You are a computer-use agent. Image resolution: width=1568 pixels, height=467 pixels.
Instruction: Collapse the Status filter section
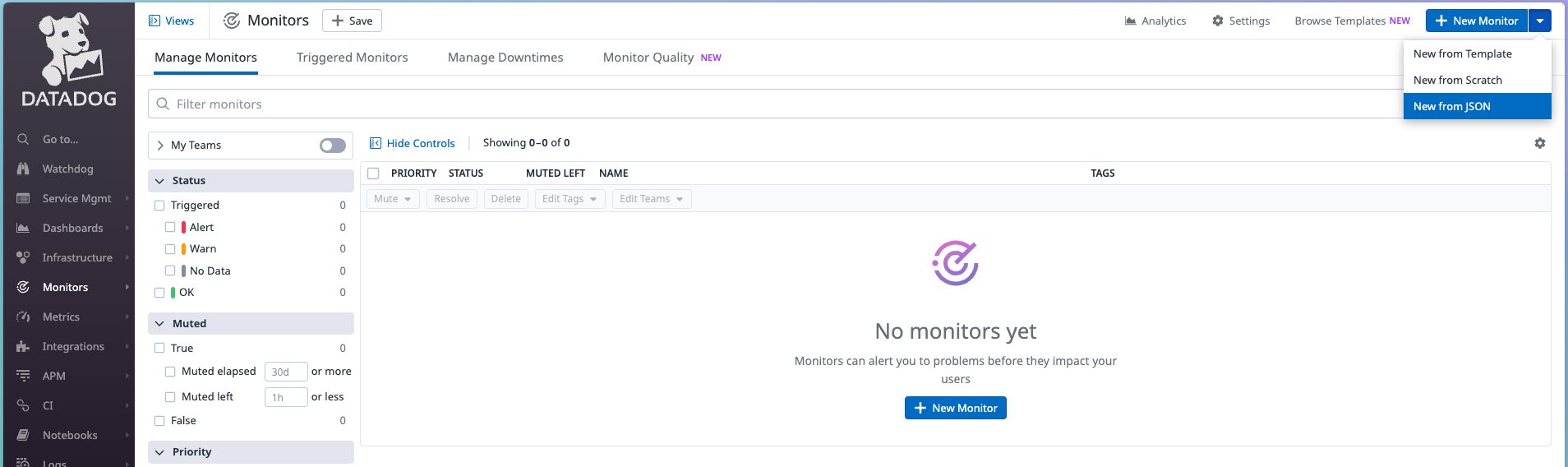(159, 181)
